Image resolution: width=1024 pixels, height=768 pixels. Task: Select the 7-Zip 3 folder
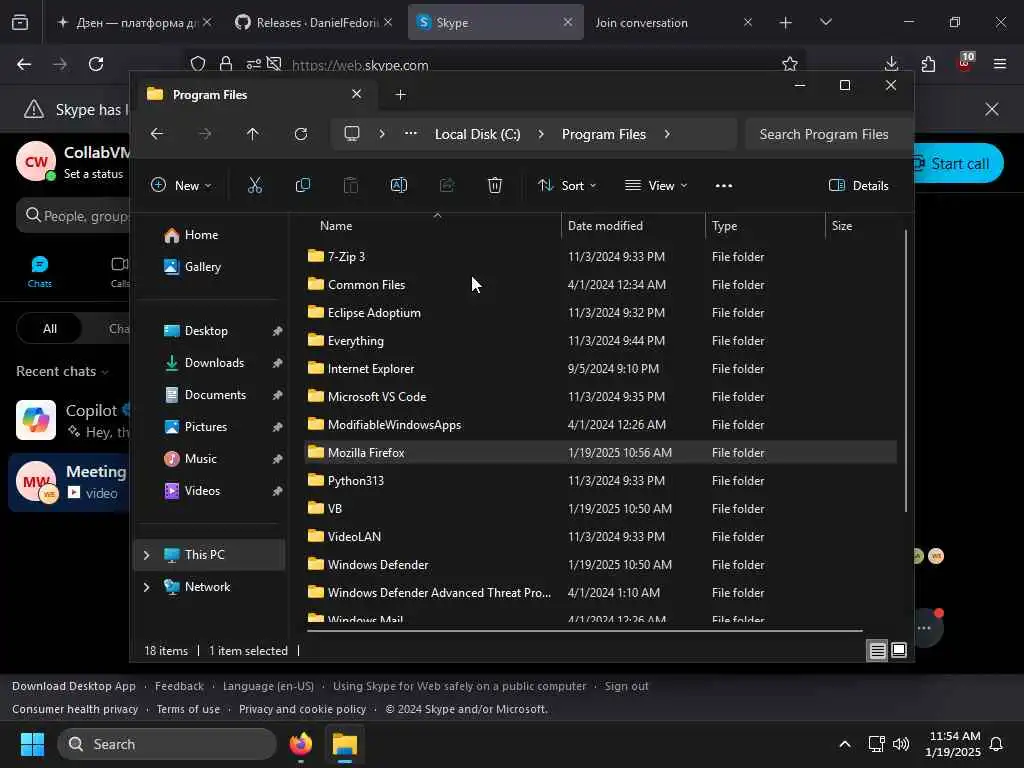coord(600,256)
